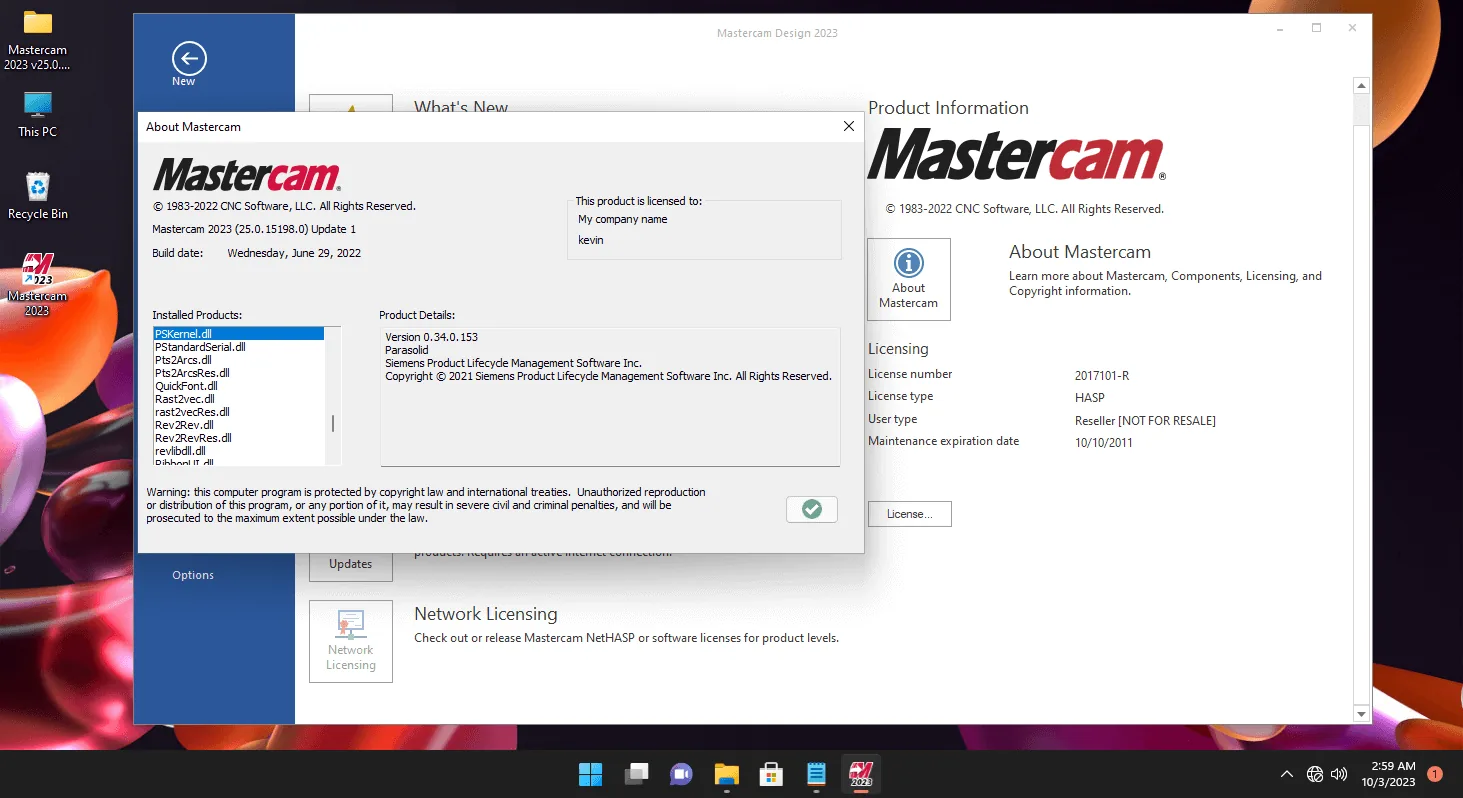This screenshot has height=798, width=1463.
Task: Click expiration date 10/10/2011
Action: tap(1104, 443)
